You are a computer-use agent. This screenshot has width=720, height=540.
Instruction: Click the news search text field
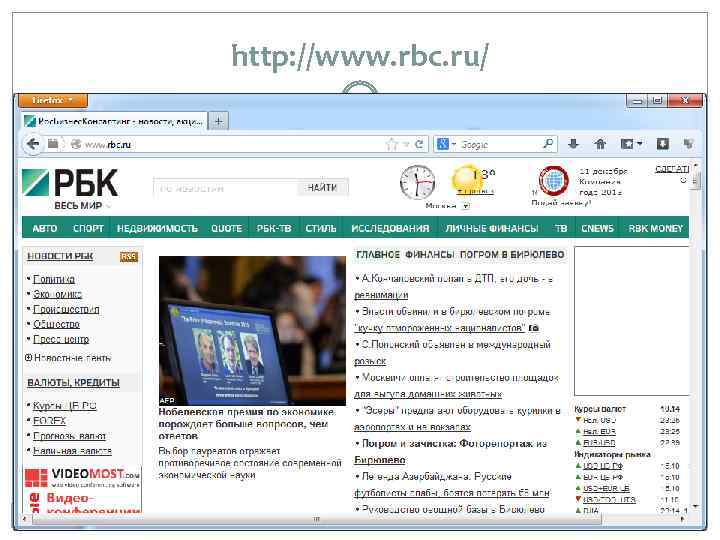pos(225,188)
